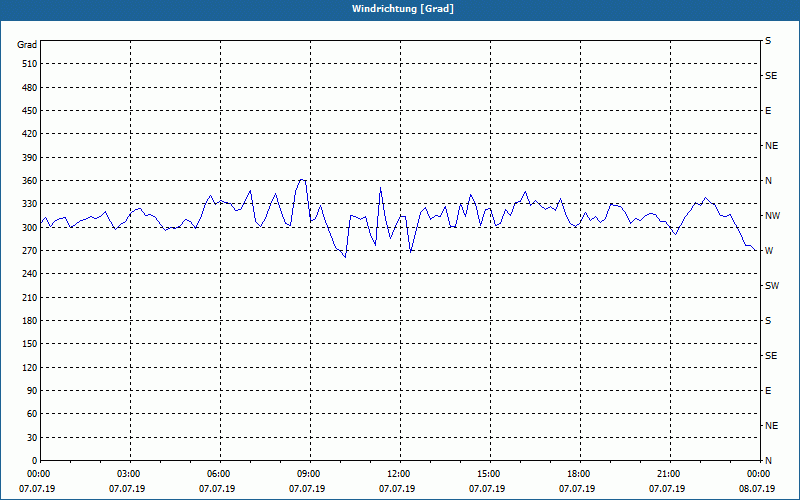The width and height of the screenshot is (800, 500).
Task: Click the N compass label beside the 360 gridline
Action: (x=768, y=181)
